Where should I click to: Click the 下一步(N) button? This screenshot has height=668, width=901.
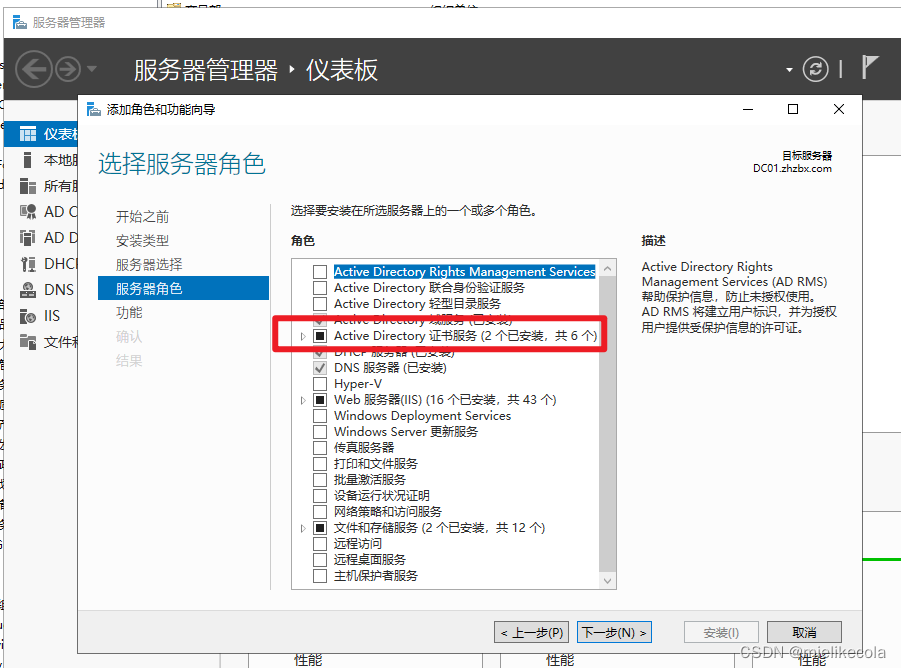click(x=614, y=632)
